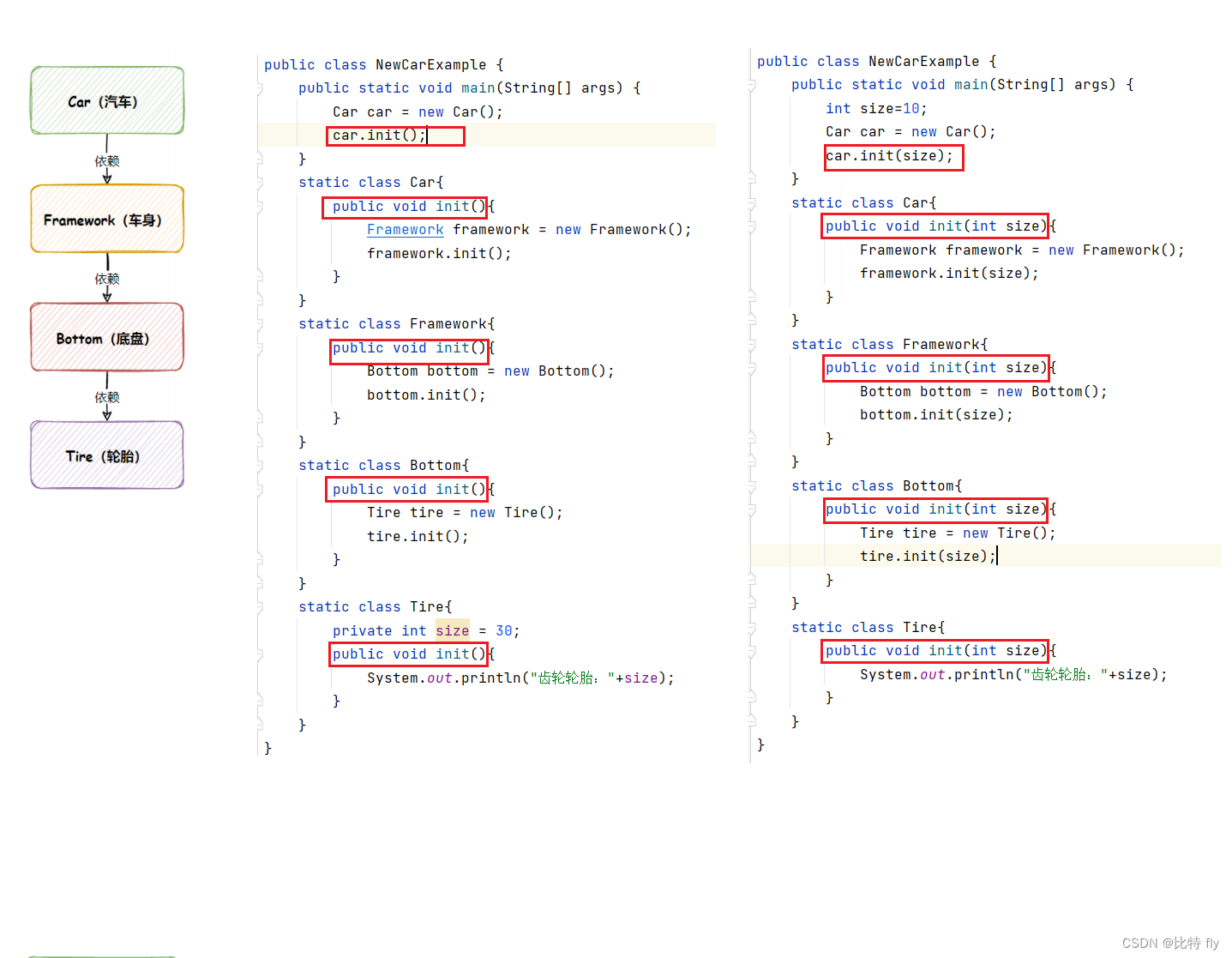Screen dimensions: 1232x958
Task: Click the line private int size = 30;
Action: 426,631
